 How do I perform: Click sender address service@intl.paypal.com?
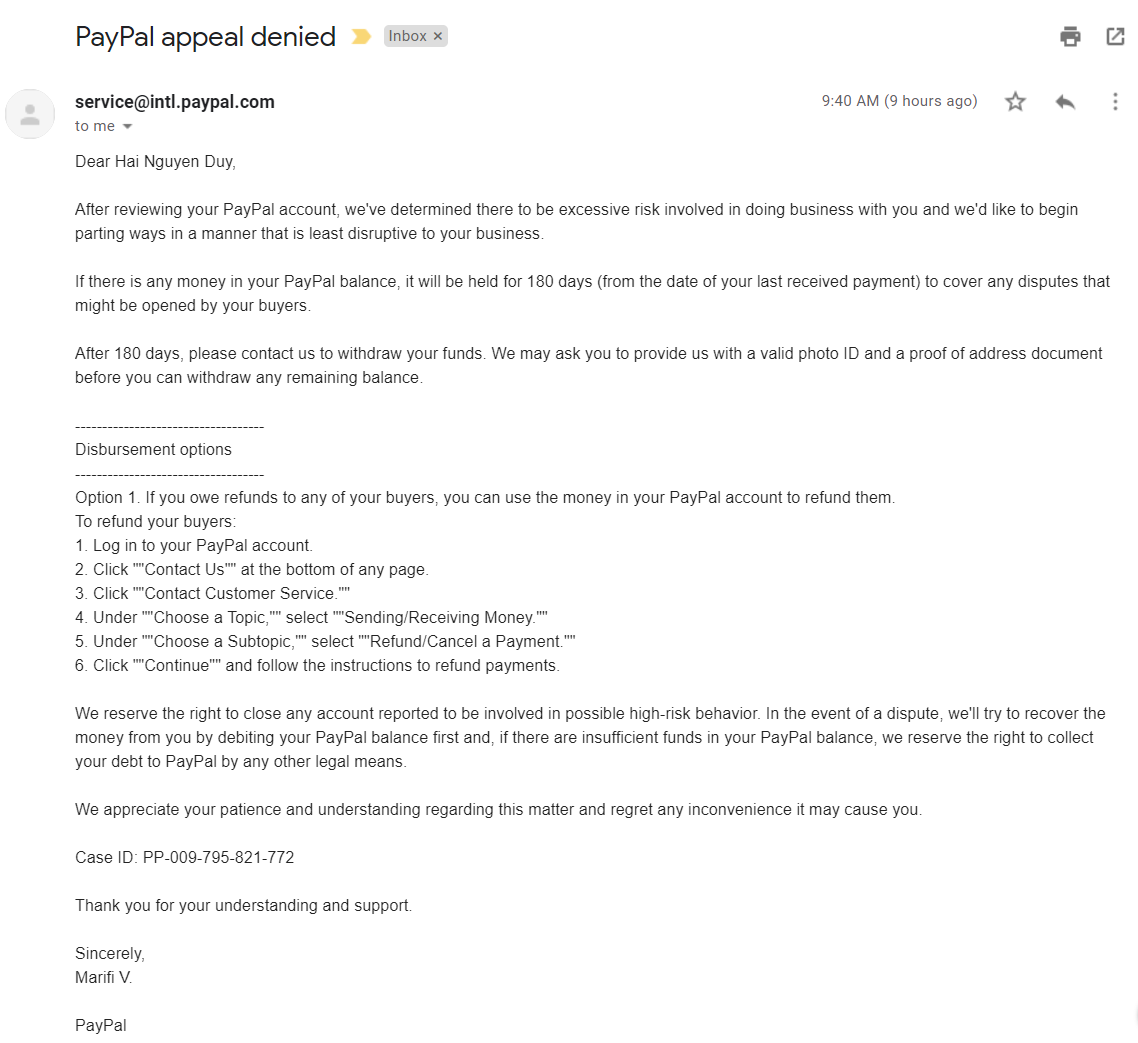(175, 102)
